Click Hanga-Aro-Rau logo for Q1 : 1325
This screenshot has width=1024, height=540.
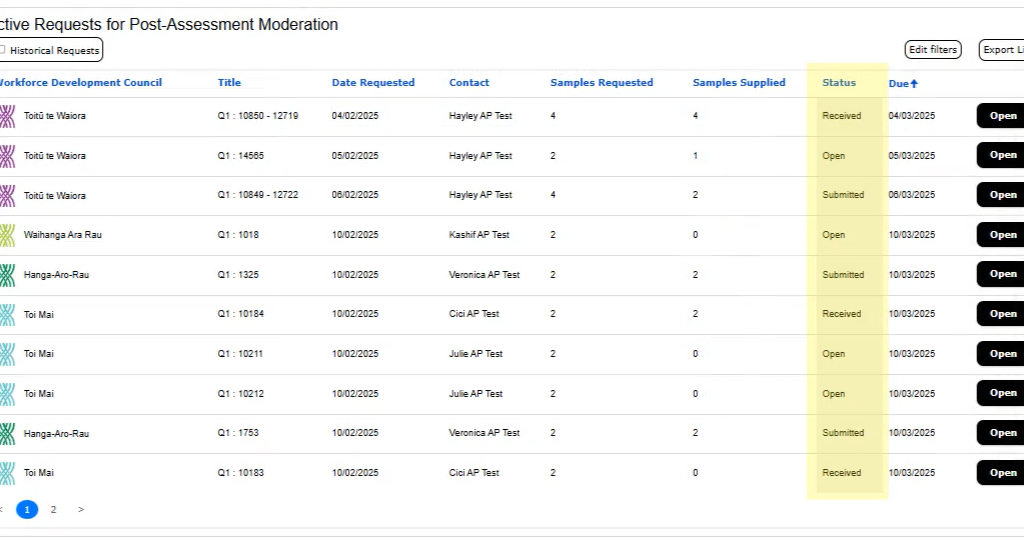point(7,275)
